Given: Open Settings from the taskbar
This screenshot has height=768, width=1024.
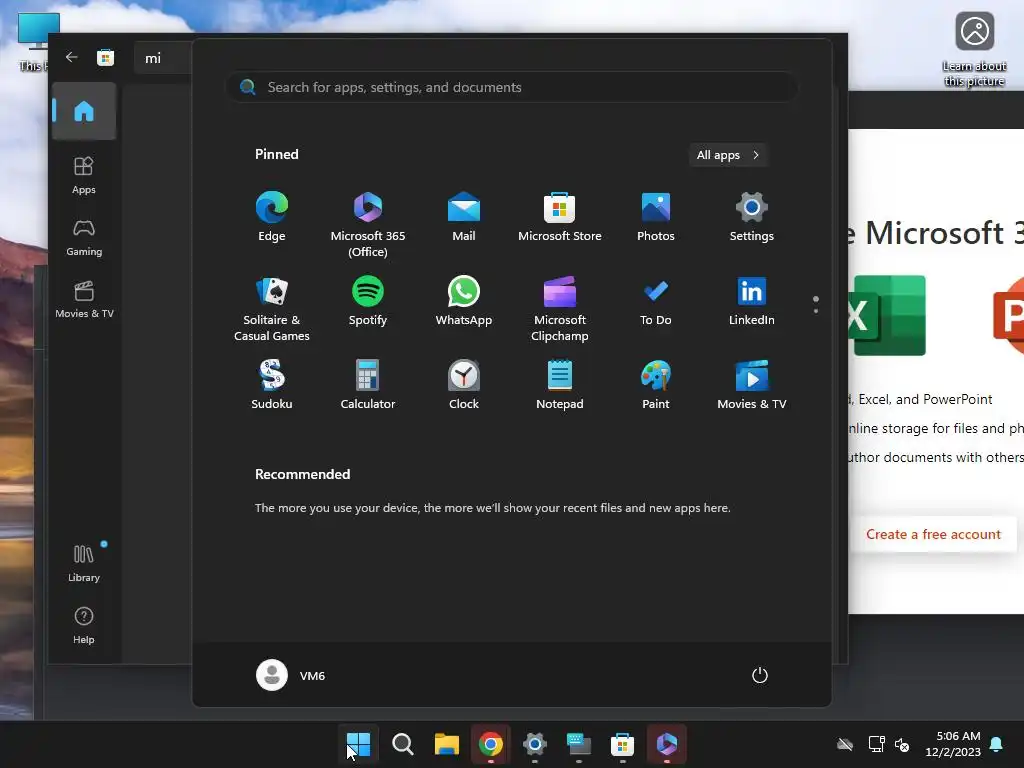Looking at the screenshot, I should (x=534, y=744).
